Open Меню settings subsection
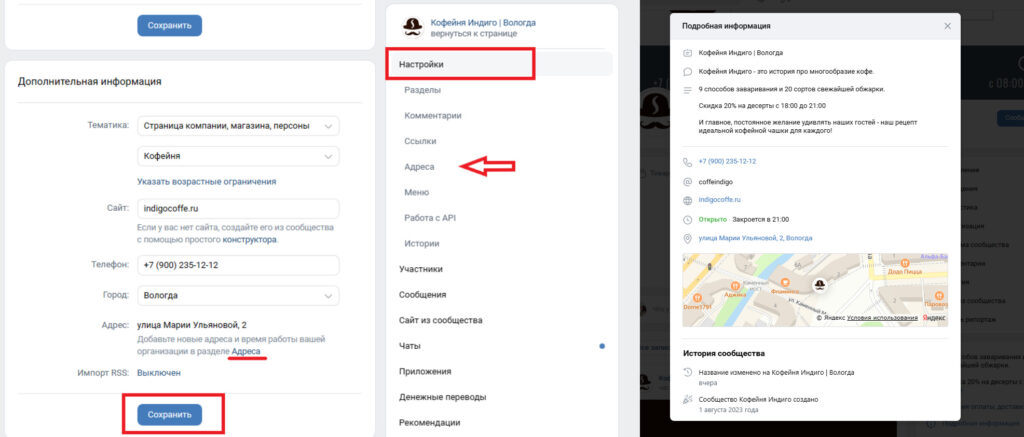The height and width of the screenshot is (437, 1024). (x=417, y=192)
